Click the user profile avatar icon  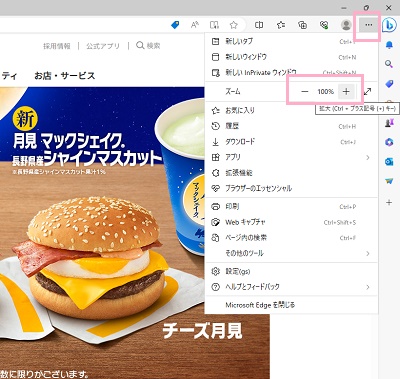(346, 25)
